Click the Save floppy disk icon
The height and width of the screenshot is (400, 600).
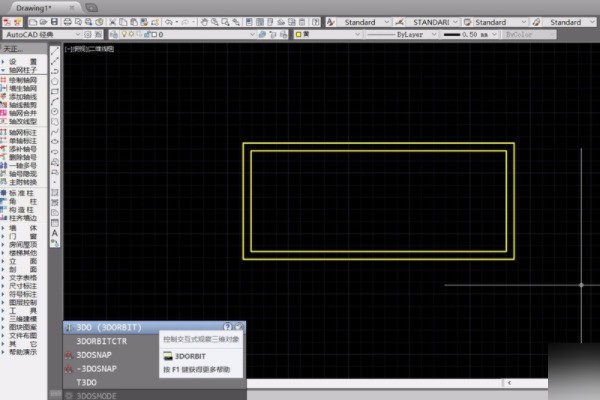(x=54, y=22)
